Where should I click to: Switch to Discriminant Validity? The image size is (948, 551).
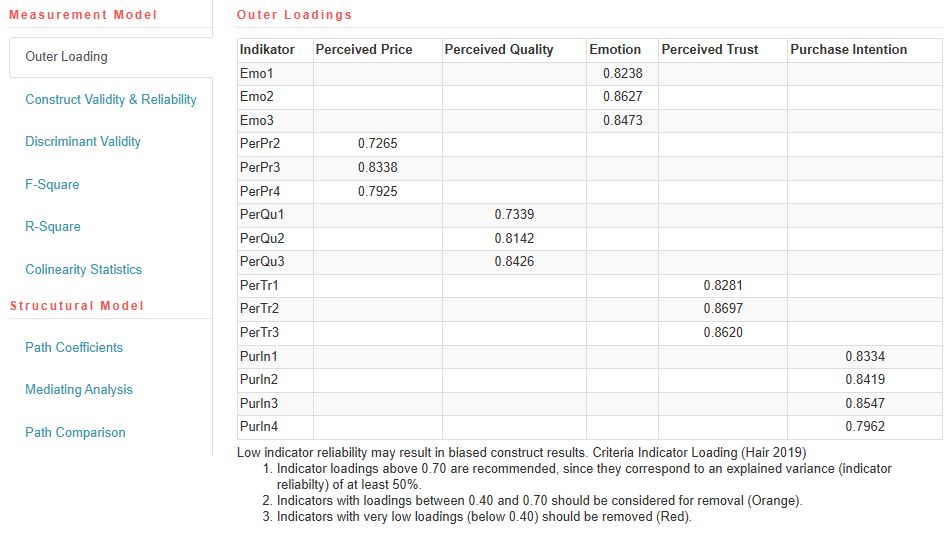83,142
